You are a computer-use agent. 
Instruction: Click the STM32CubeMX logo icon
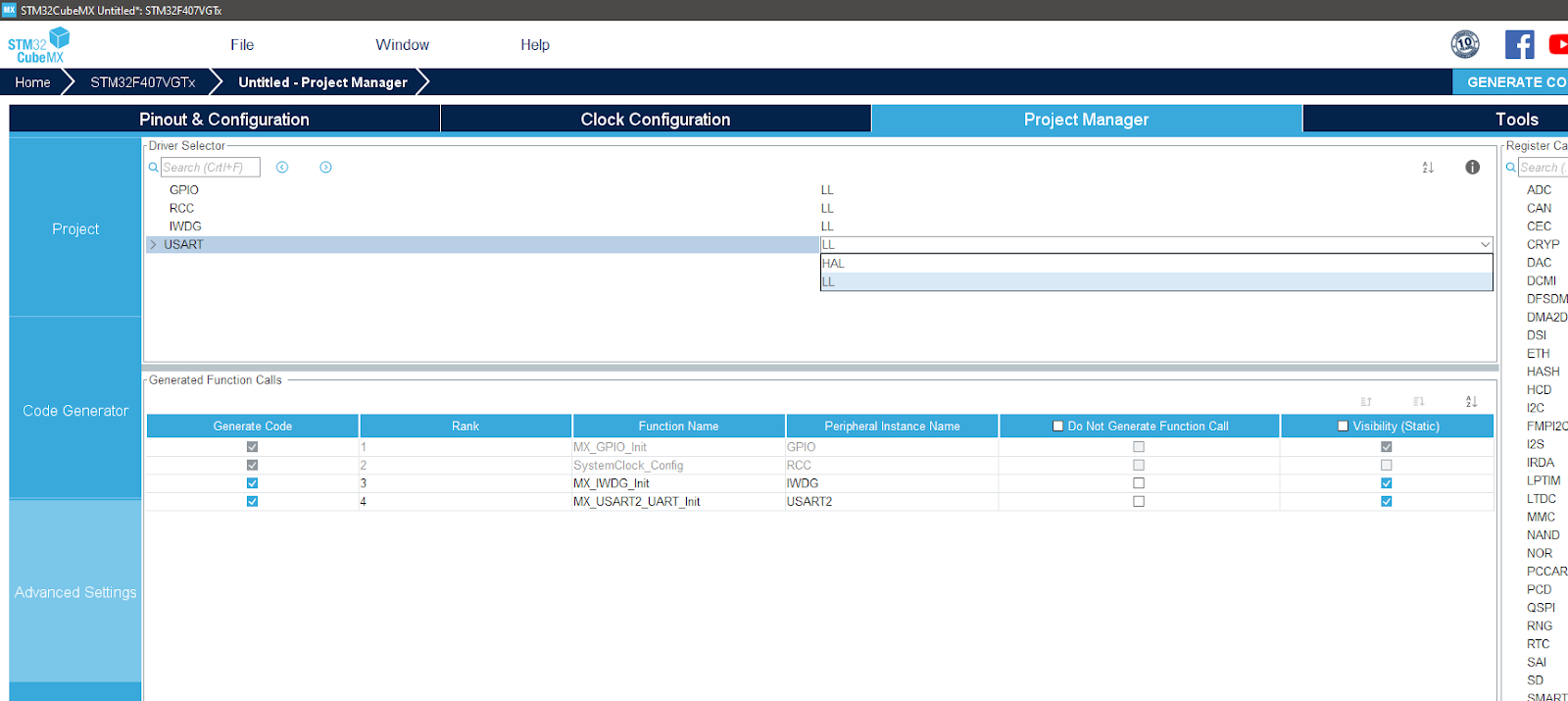(x=38, y=45)
